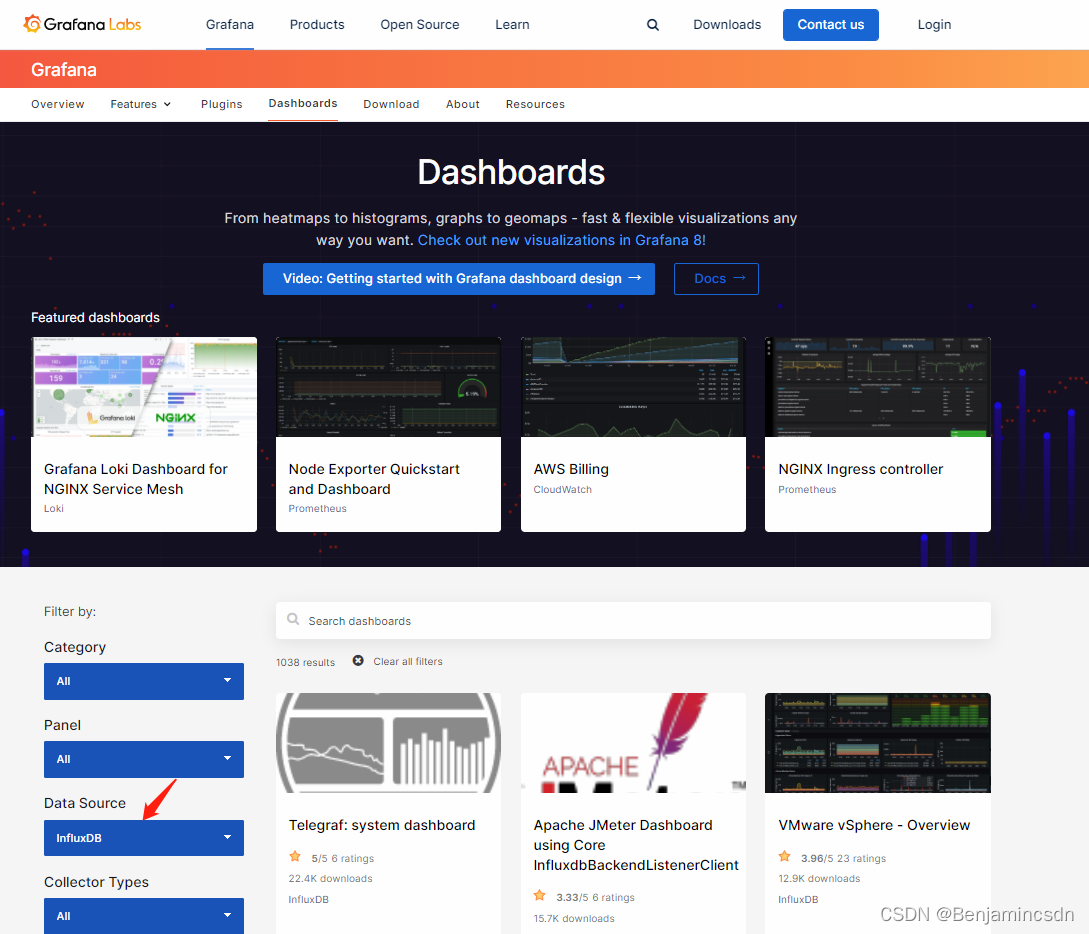Click Clear all filters text
The image size is (1089, 934).
tap(408, 661)
